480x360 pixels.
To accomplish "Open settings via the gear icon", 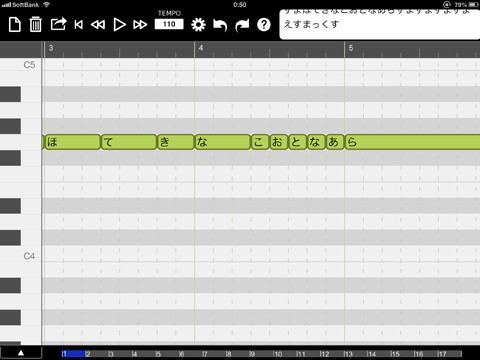I will click(198, 25).
